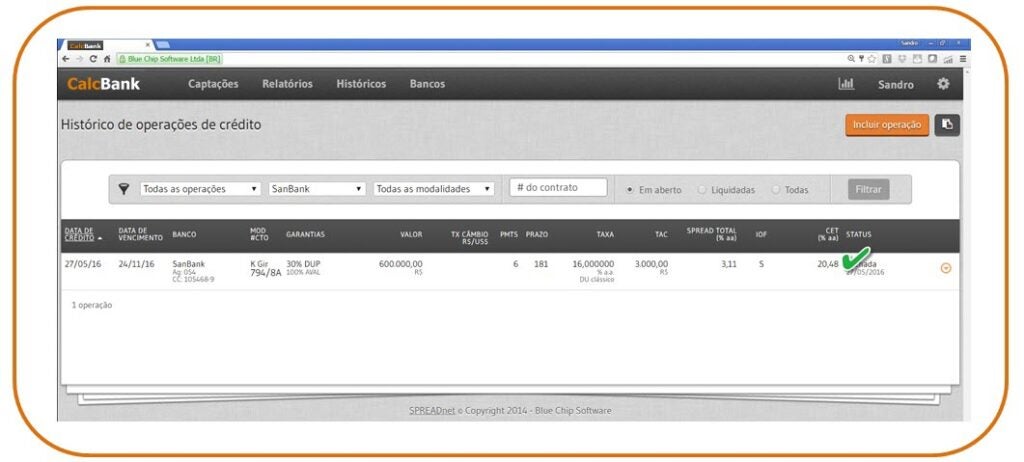Select the Todas radio option

tap(776, 190)
